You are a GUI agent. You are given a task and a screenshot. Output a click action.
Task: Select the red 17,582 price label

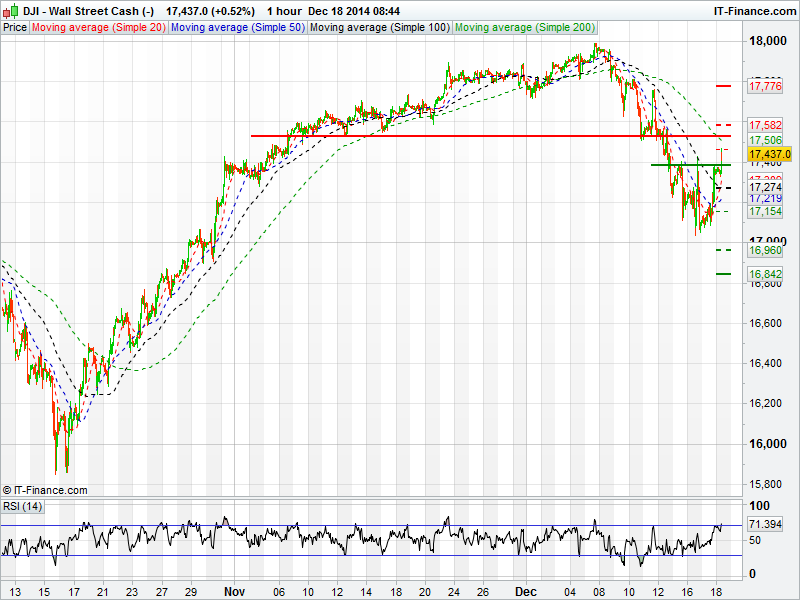765,125
